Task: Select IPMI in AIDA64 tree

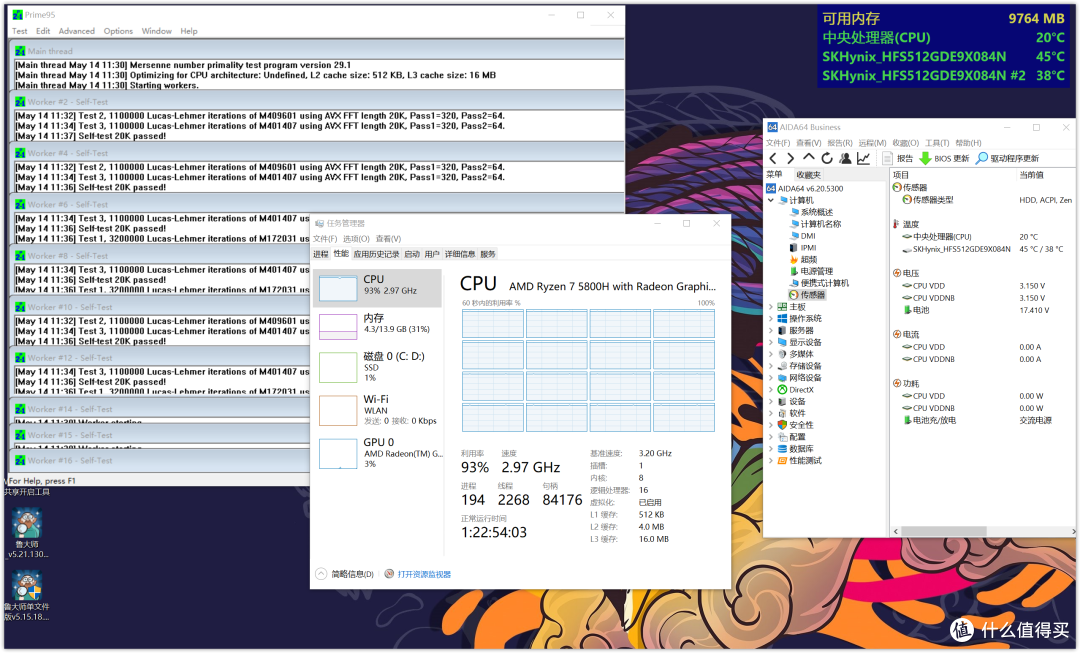Action: 802,248
